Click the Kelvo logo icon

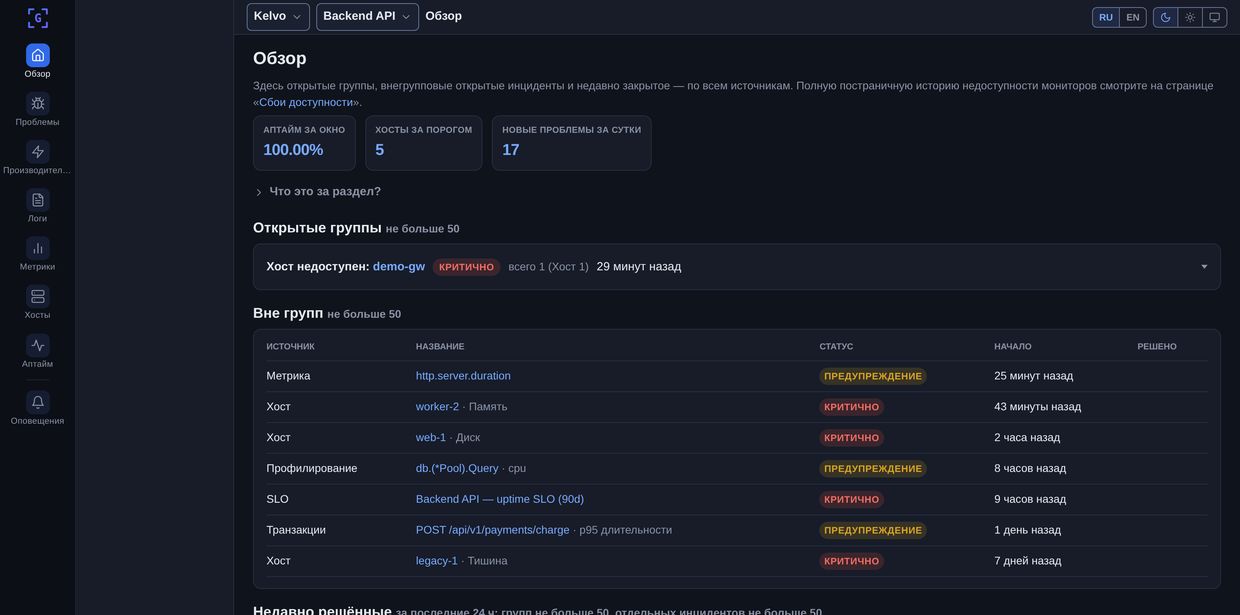click(38, 18)
